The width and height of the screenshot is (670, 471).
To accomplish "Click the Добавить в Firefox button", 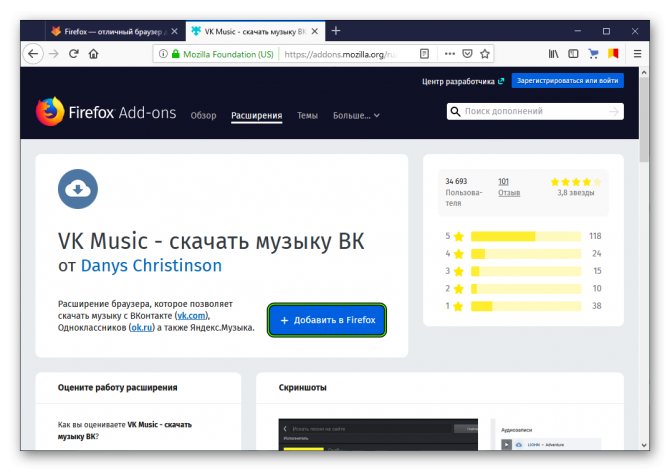I will pyautogui.click(x=327, y=320).
